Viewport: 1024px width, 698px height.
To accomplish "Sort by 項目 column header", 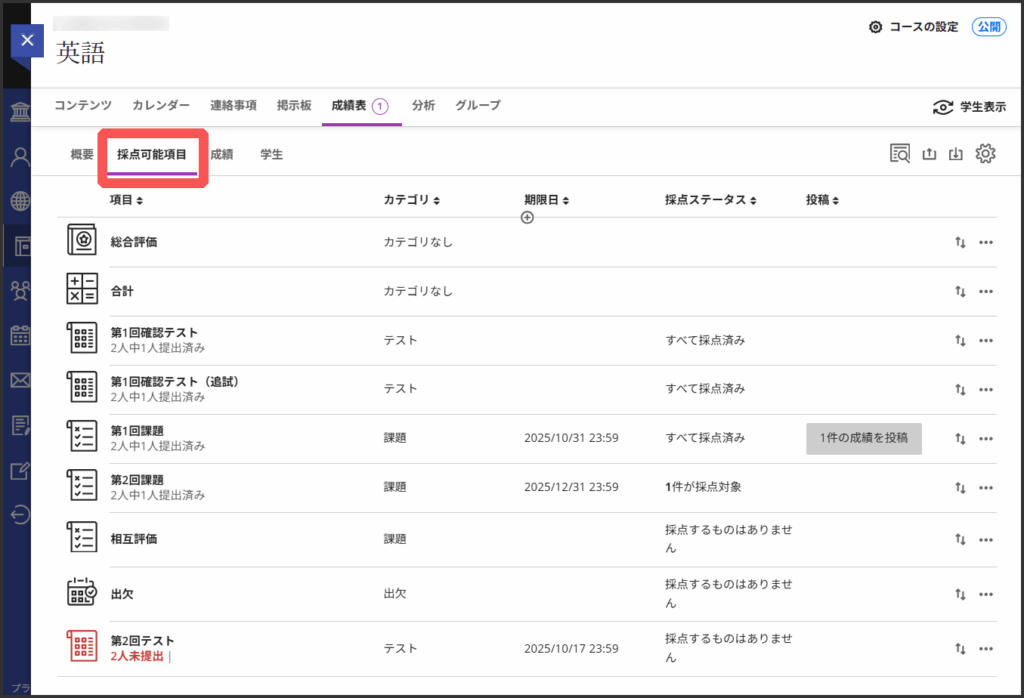I will tap(126, 200).
